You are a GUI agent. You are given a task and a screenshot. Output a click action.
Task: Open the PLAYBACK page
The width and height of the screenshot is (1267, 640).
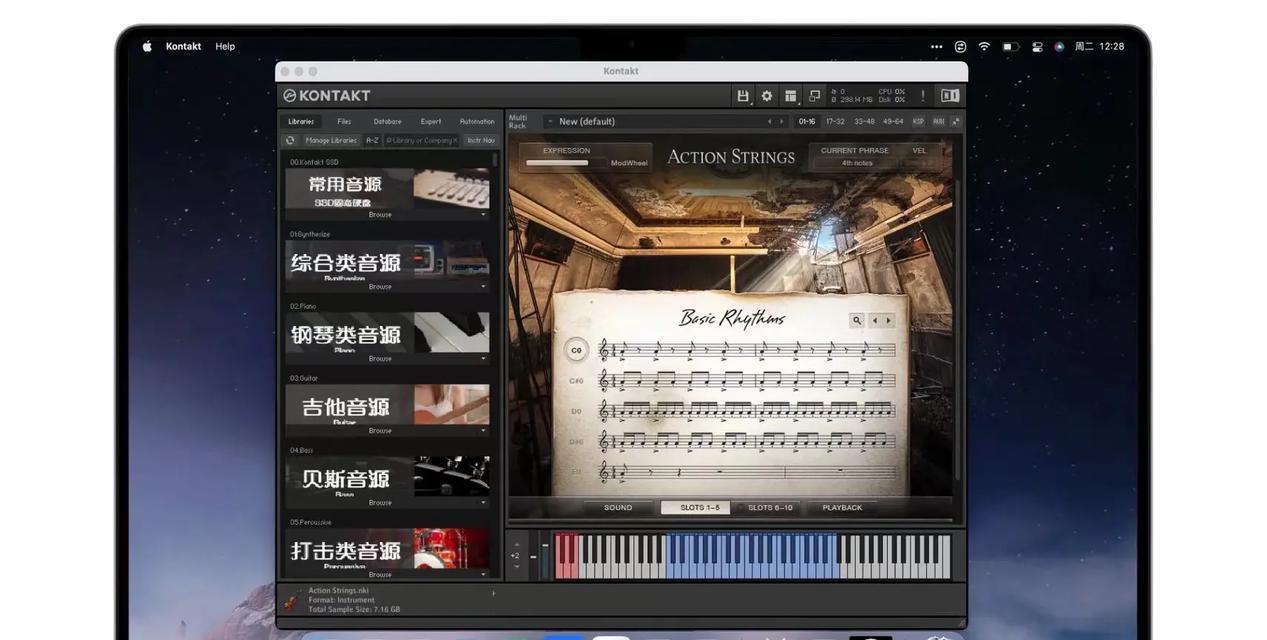842,508
